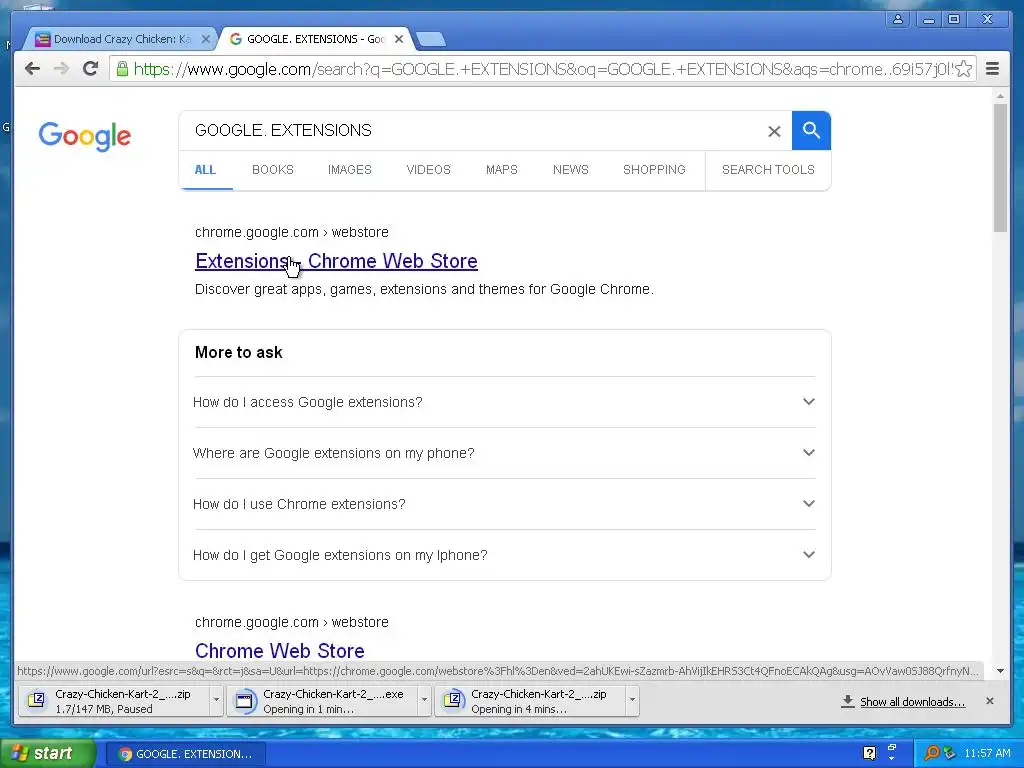This screenshot has height=768, width=1024.
Task: Expand 'How do I access Google extensions?'
Action: click(504, 402)
